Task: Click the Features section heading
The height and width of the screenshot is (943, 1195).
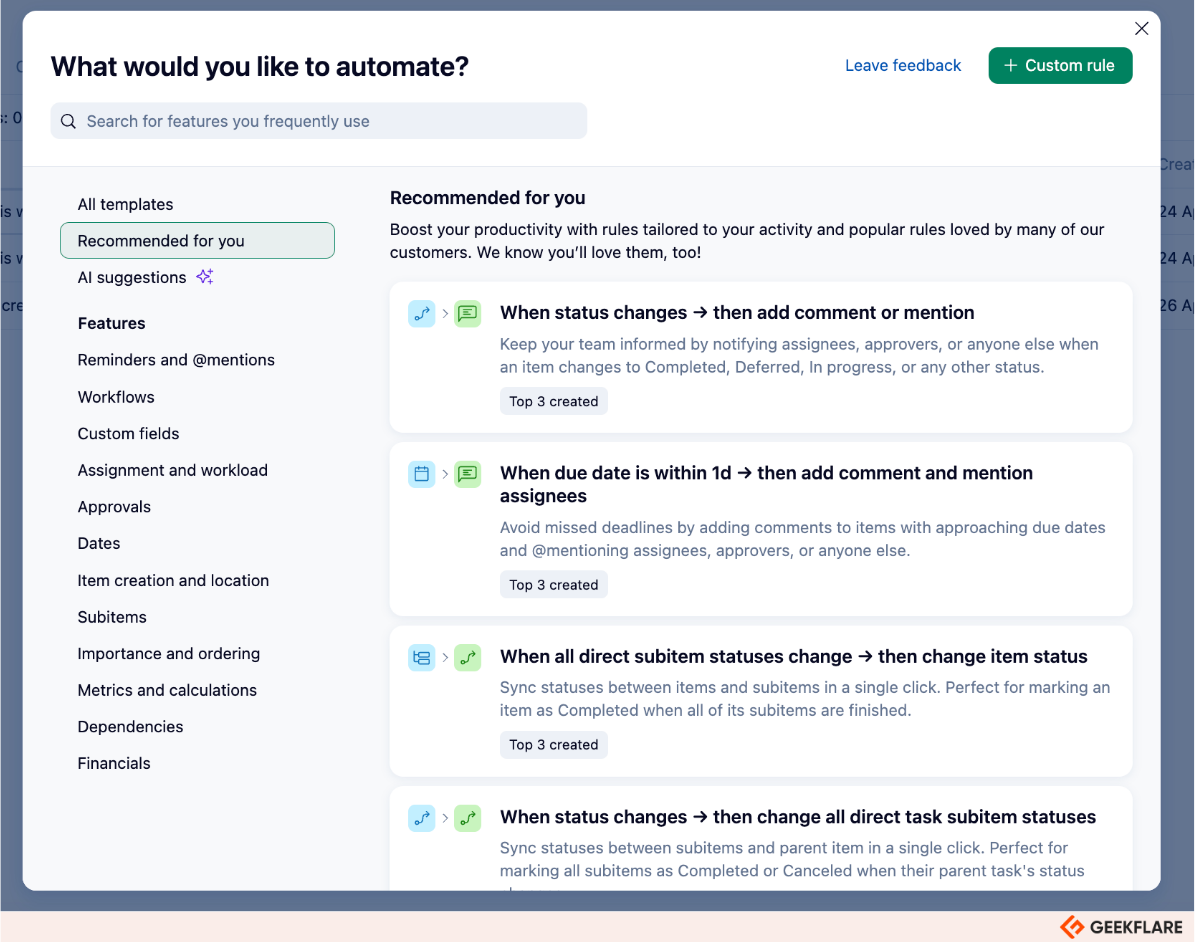Action: click(111, 323)
